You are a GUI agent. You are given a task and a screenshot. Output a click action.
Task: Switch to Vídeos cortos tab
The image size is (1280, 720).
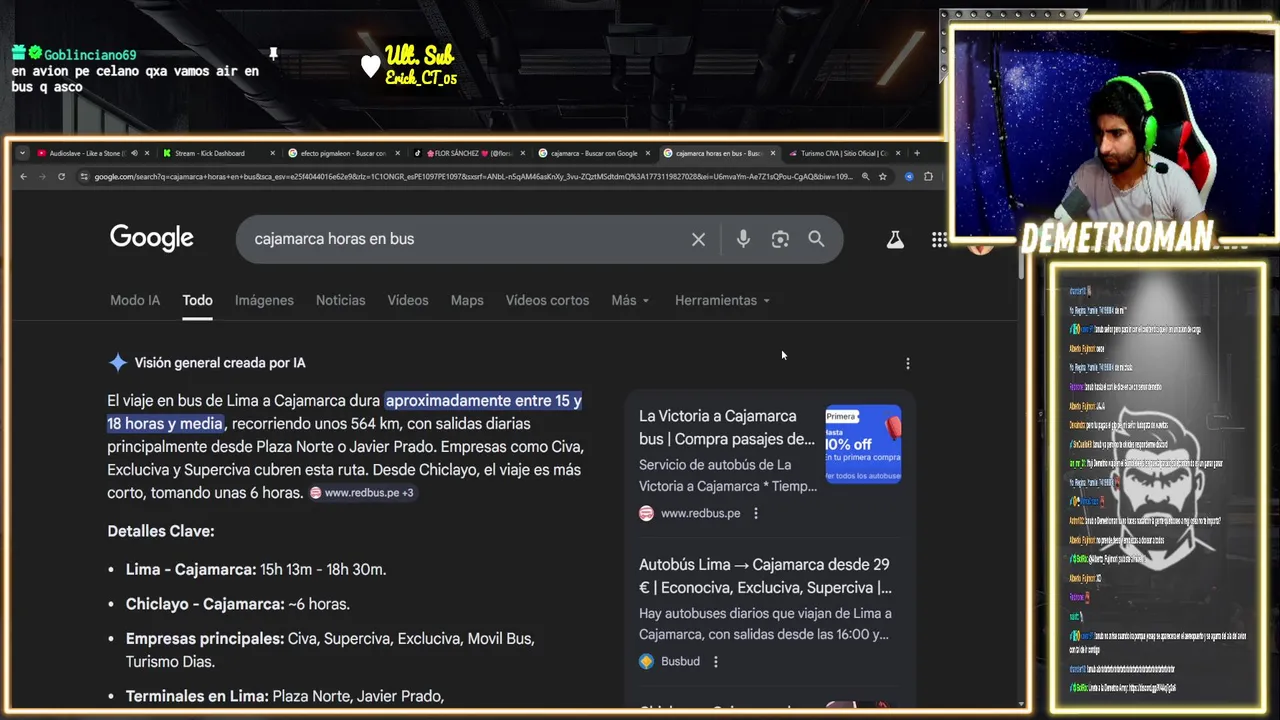click(x=547, y=300)
